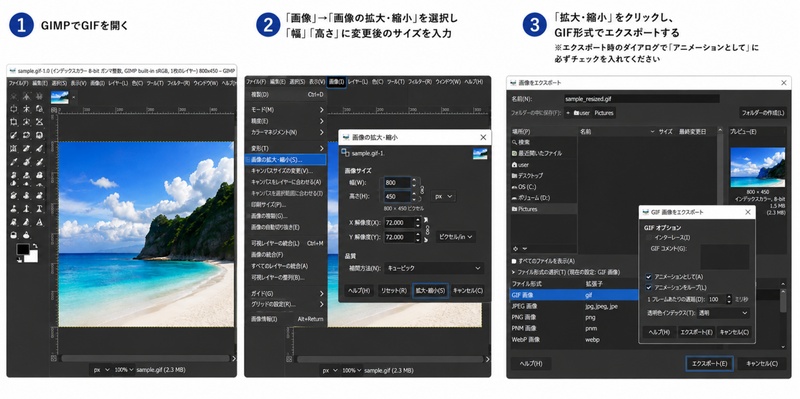
Task: Choose 画像の統合 menu entry
Action: click(286, 255)
